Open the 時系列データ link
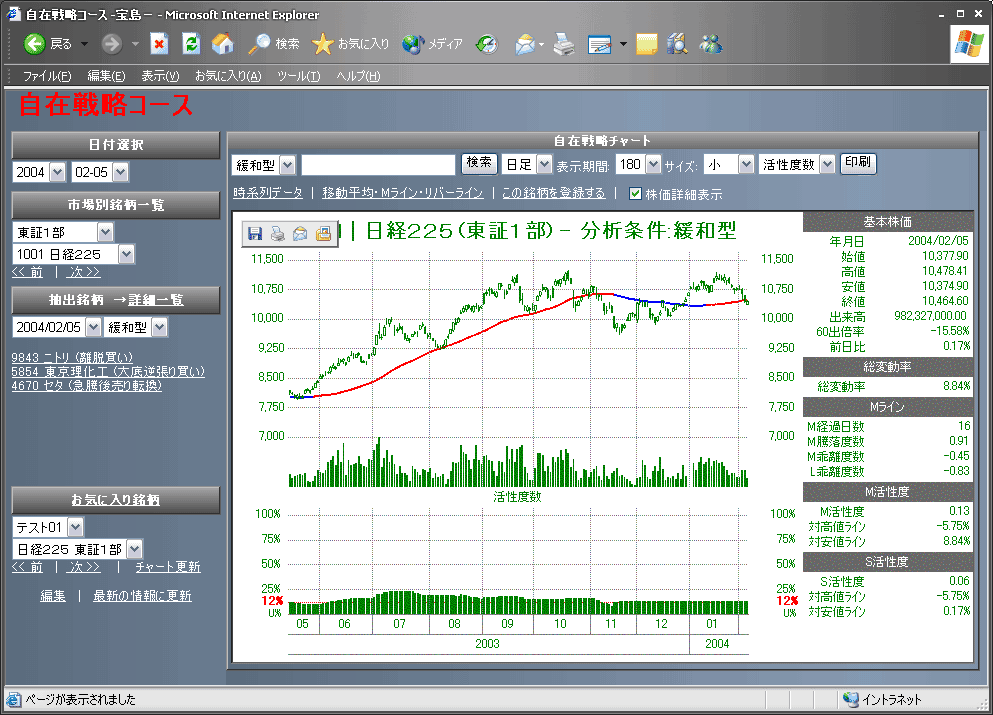Viewport: 993px width, 715px height. click(268, 193)
